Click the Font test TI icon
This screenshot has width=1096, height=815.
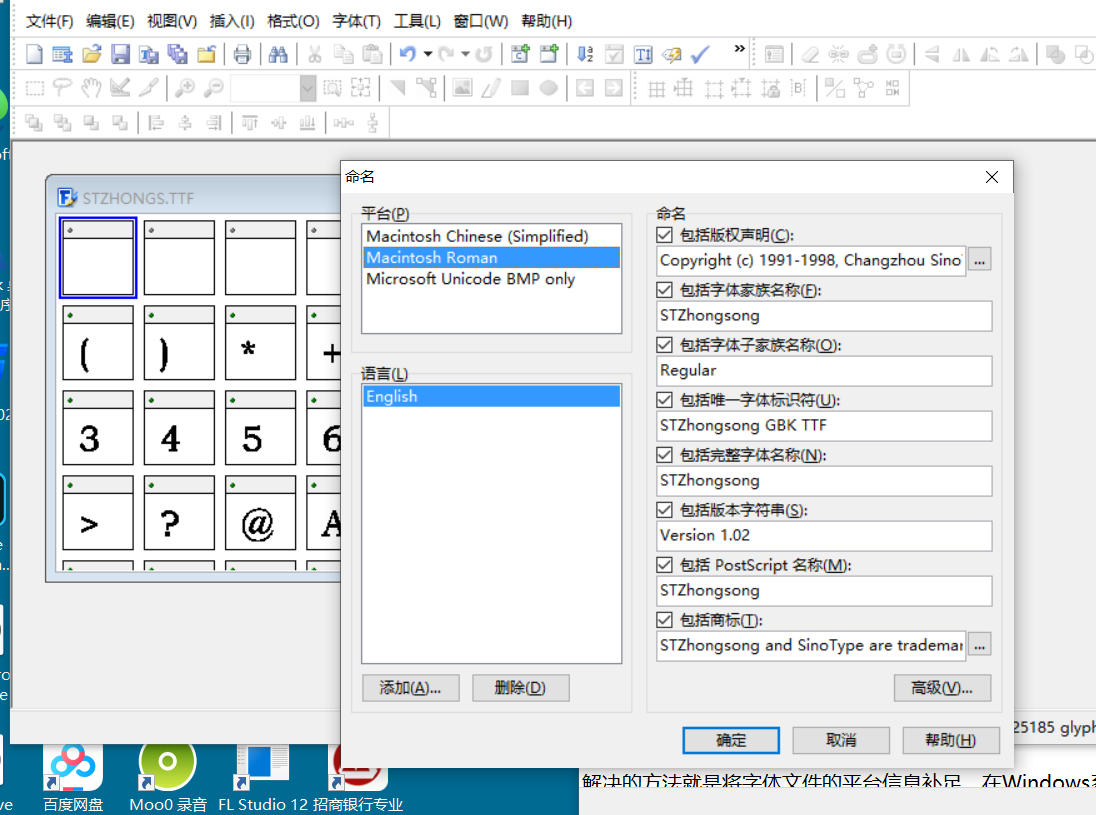point(643,55)
